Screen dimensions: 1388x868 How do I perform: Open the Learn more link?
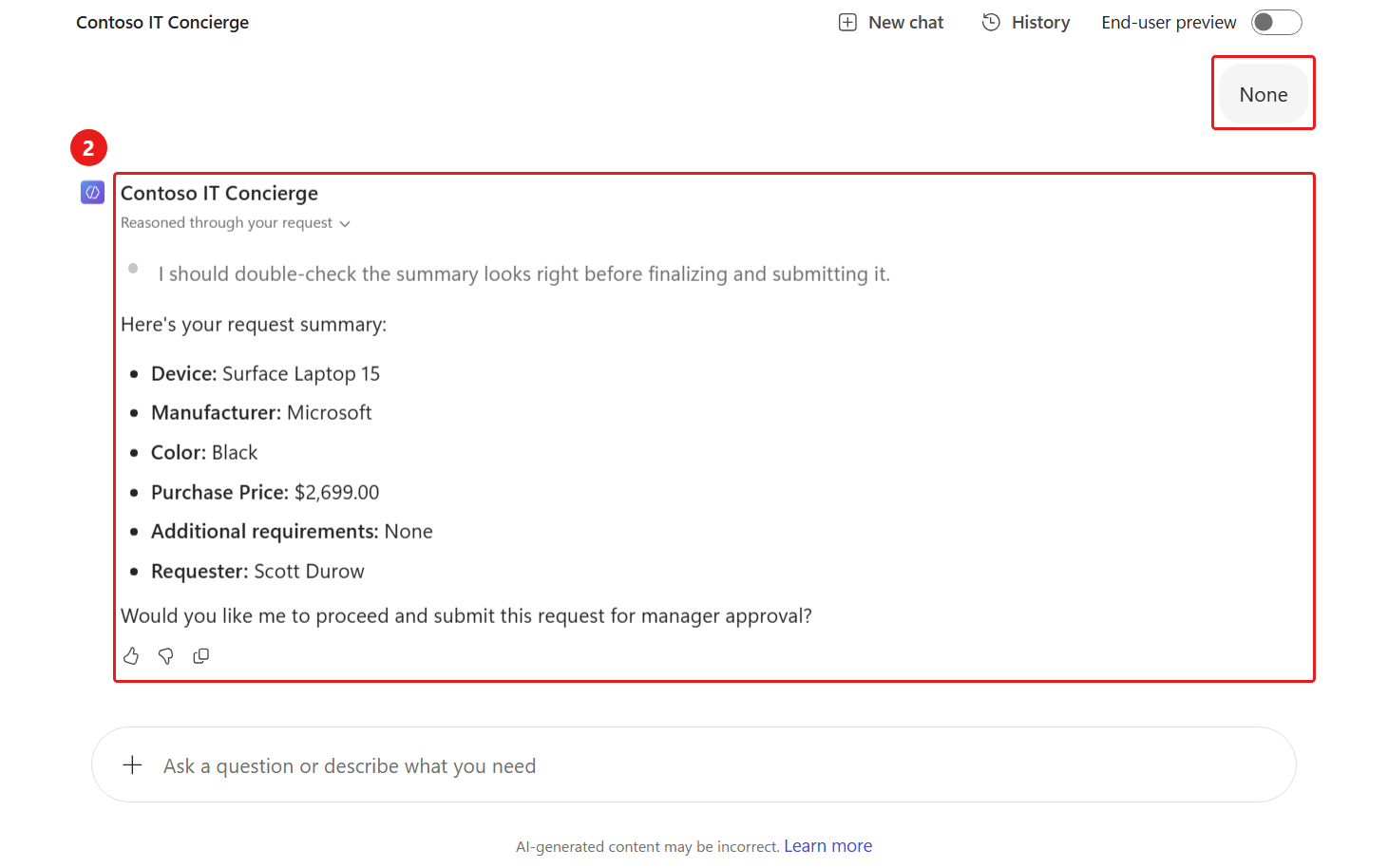(827, 846)
